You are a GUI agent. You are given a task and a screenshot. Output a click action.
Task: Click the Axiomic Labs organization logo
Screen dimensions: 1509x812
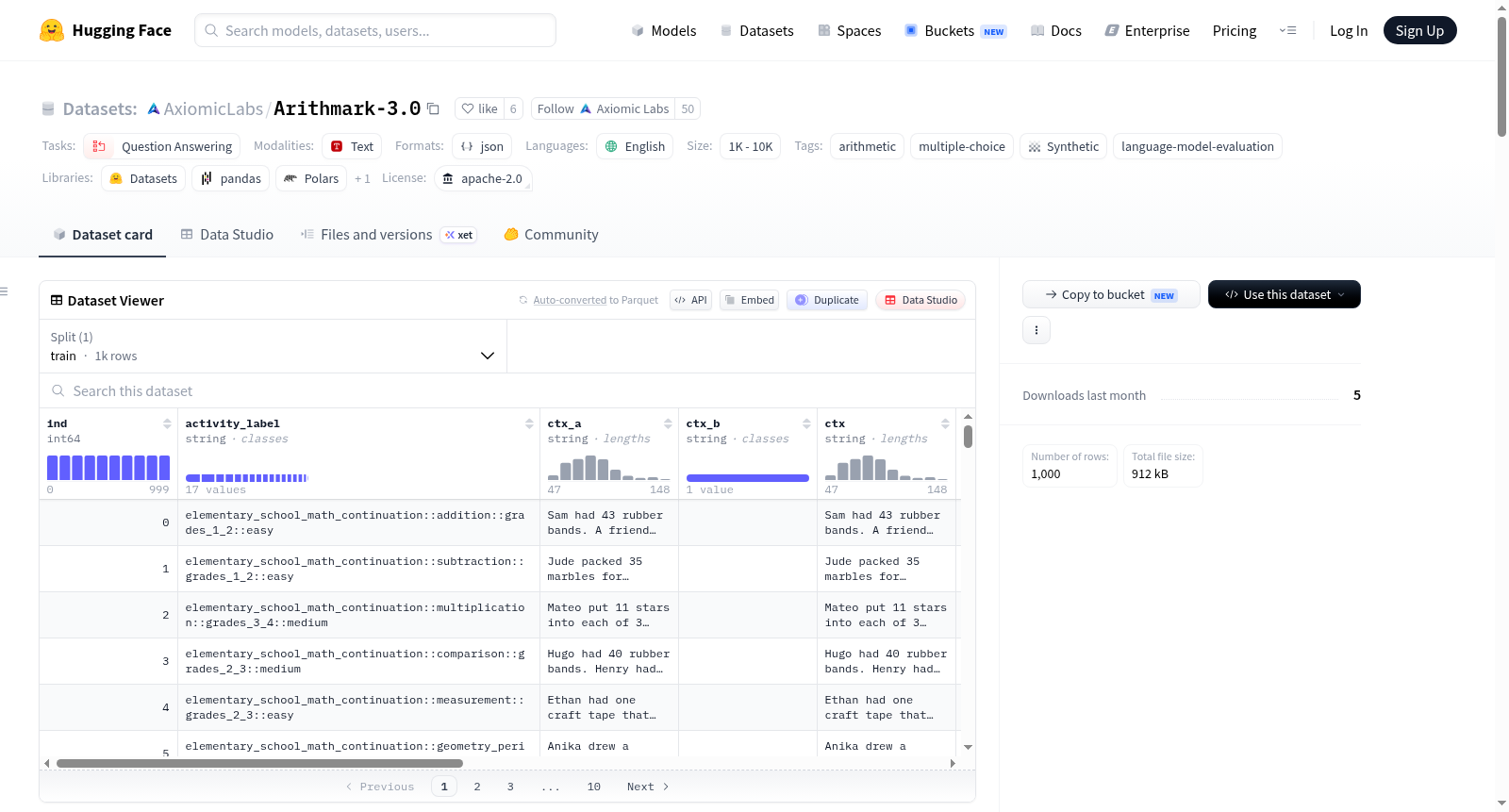(154, 108)
